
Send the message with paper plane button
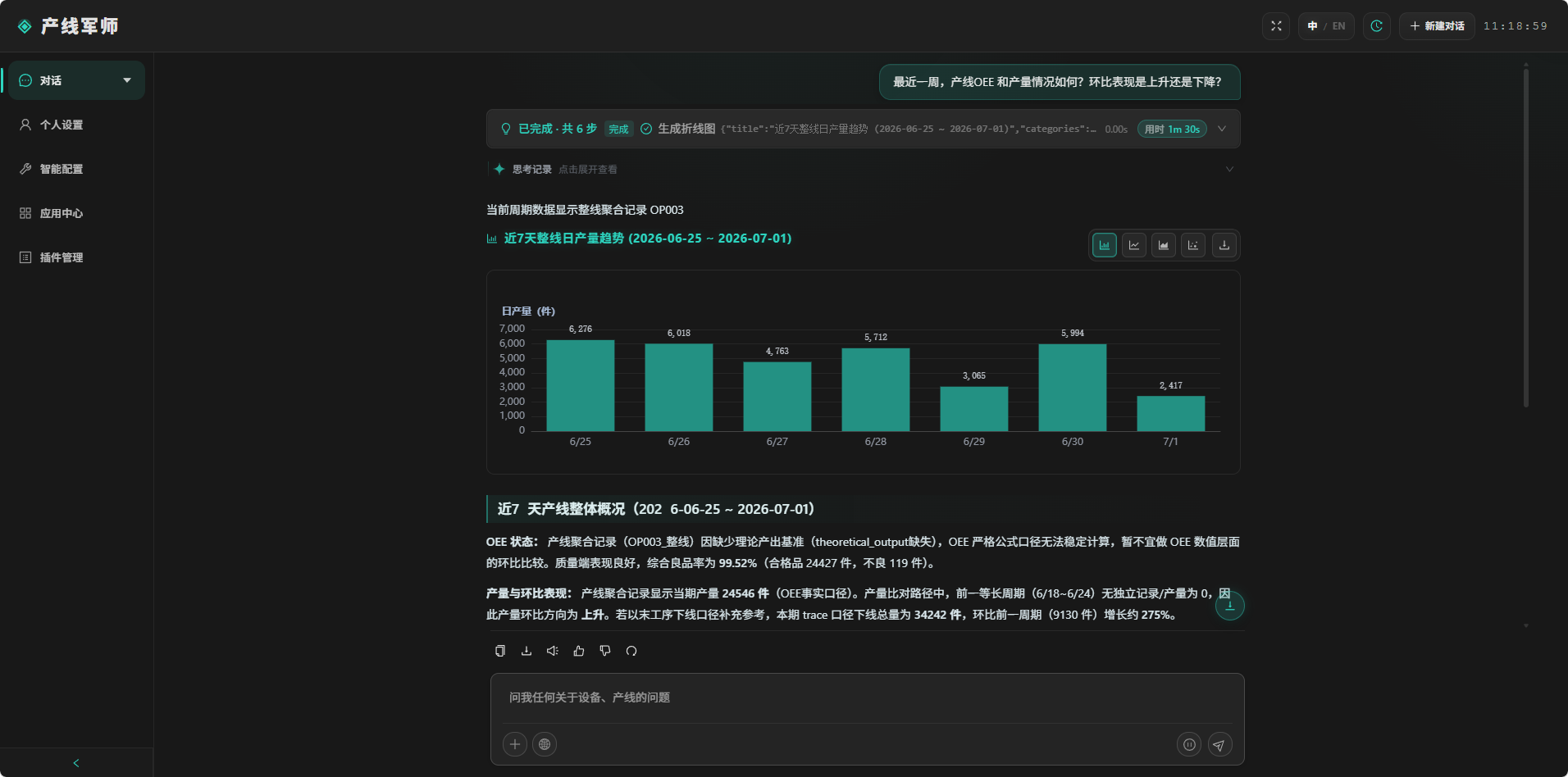click(x=1219, y=744)
